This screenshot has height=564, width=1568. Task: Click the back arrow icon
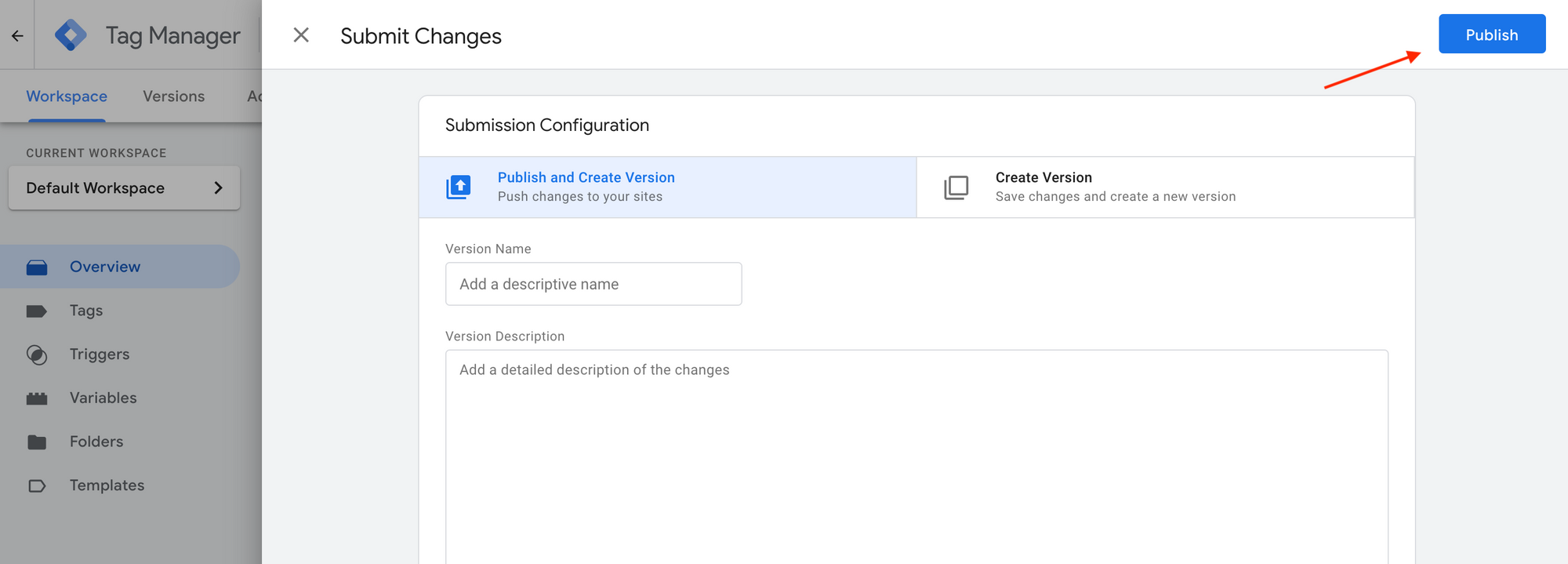coord(17,35)
